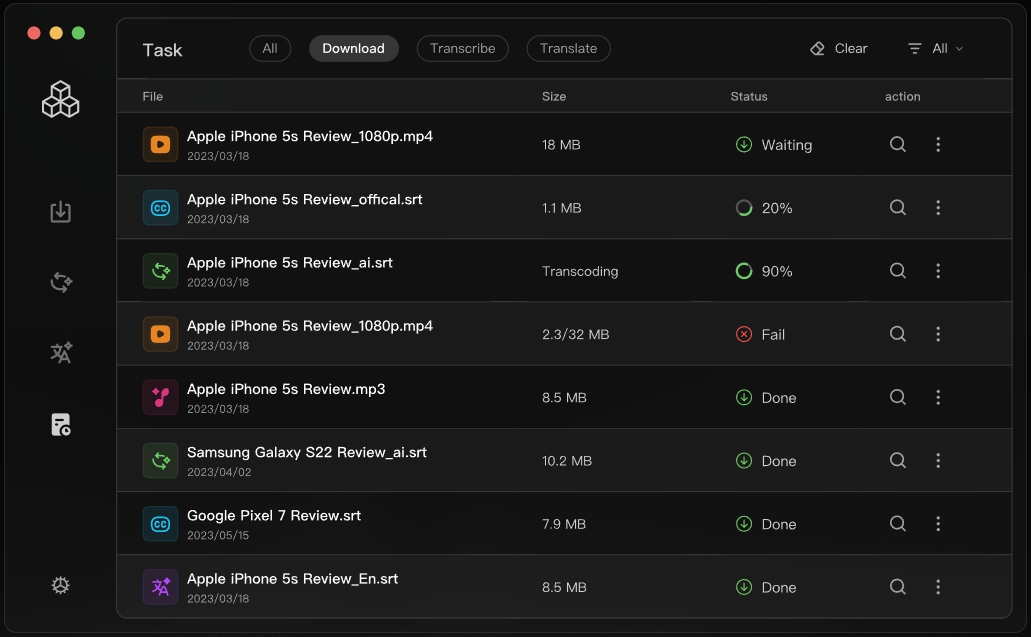The height and width of the screenshot is (637, 1031).
Task: Click the orange video icon on the Fail row
Action: coord(160,334)
